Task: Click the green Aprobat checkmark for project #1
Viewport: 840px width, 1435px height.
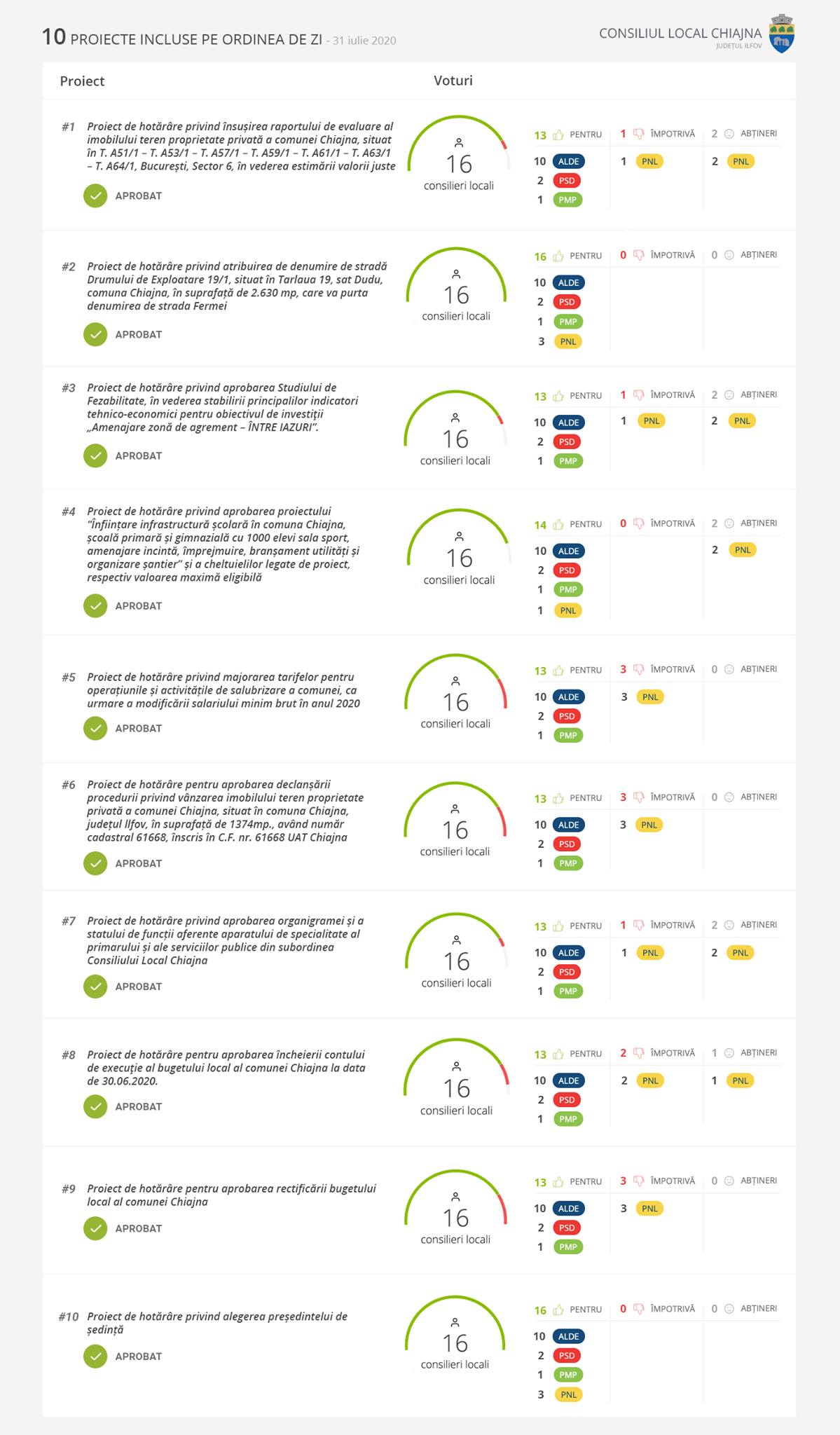Action: pos(95,196)
